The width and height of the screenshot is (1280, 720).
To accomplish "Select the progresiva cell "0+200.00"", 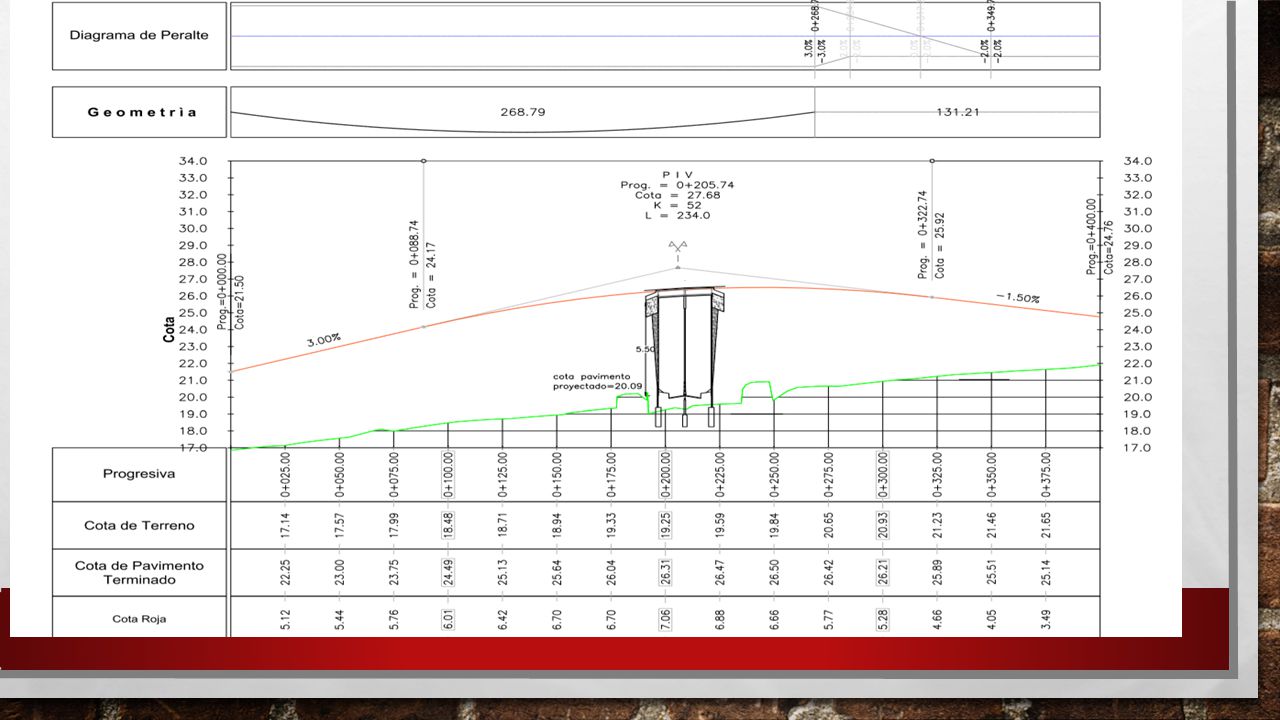I will tap(665, 476).
